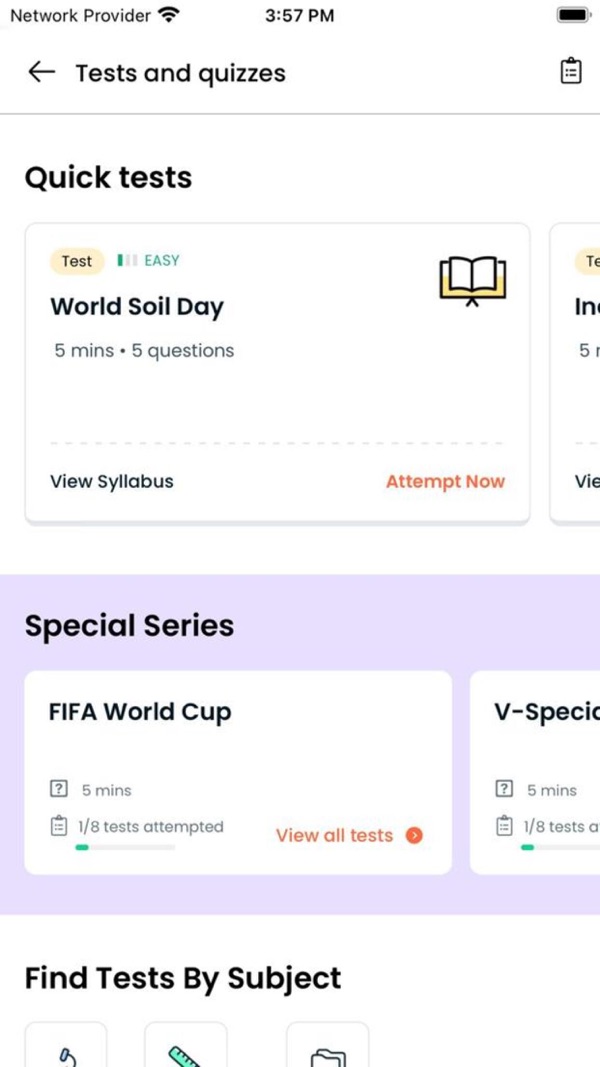Tap clipboard icon next to 1/8 tests attempted
600x1067 pixels.
(x=59, y=826)
